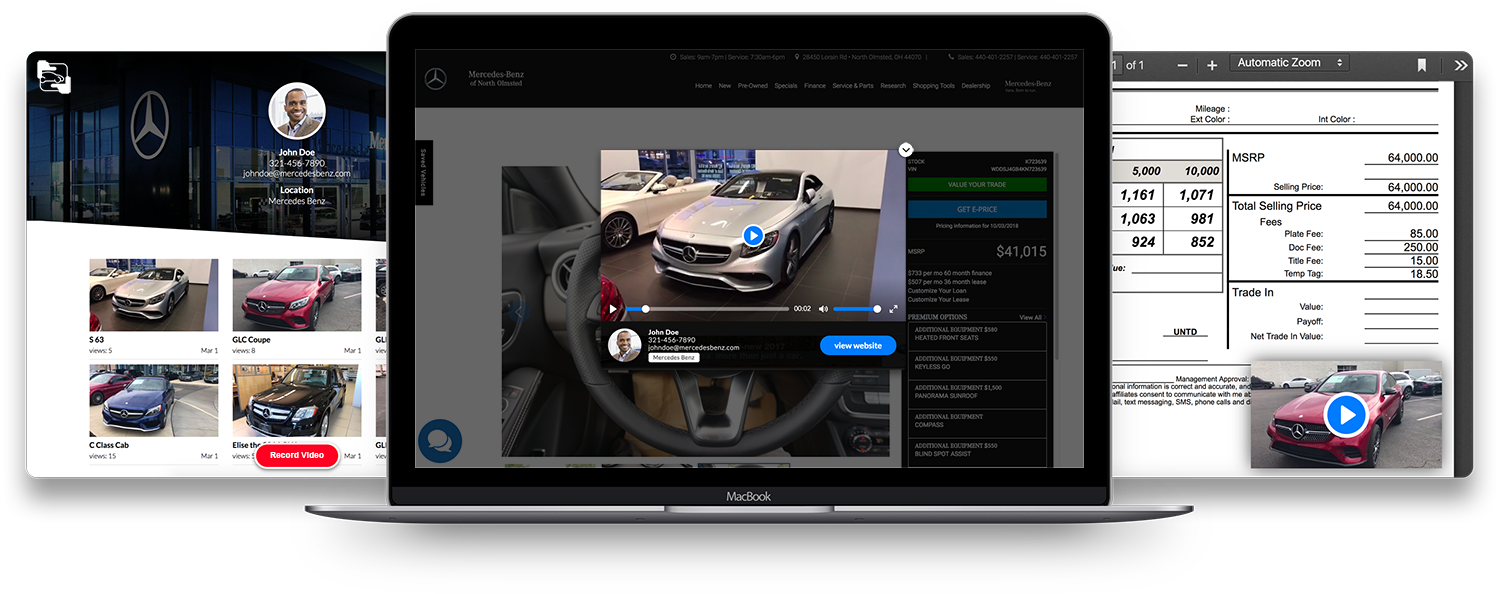
Task: Click the Mercedes-Benz logo in the site header
Action: 436,77
